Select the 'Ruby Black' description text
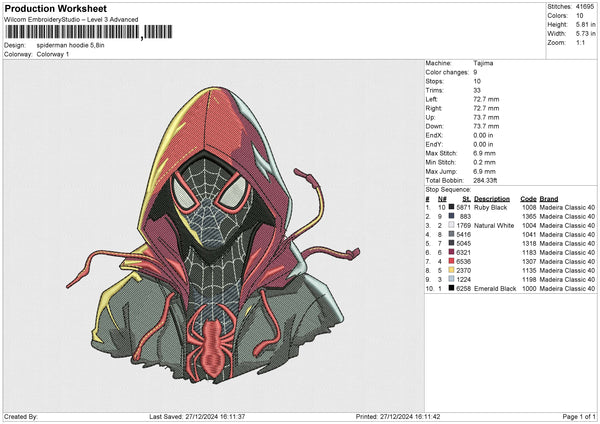This screenshot has height=424, width=600. pos(490,207)
